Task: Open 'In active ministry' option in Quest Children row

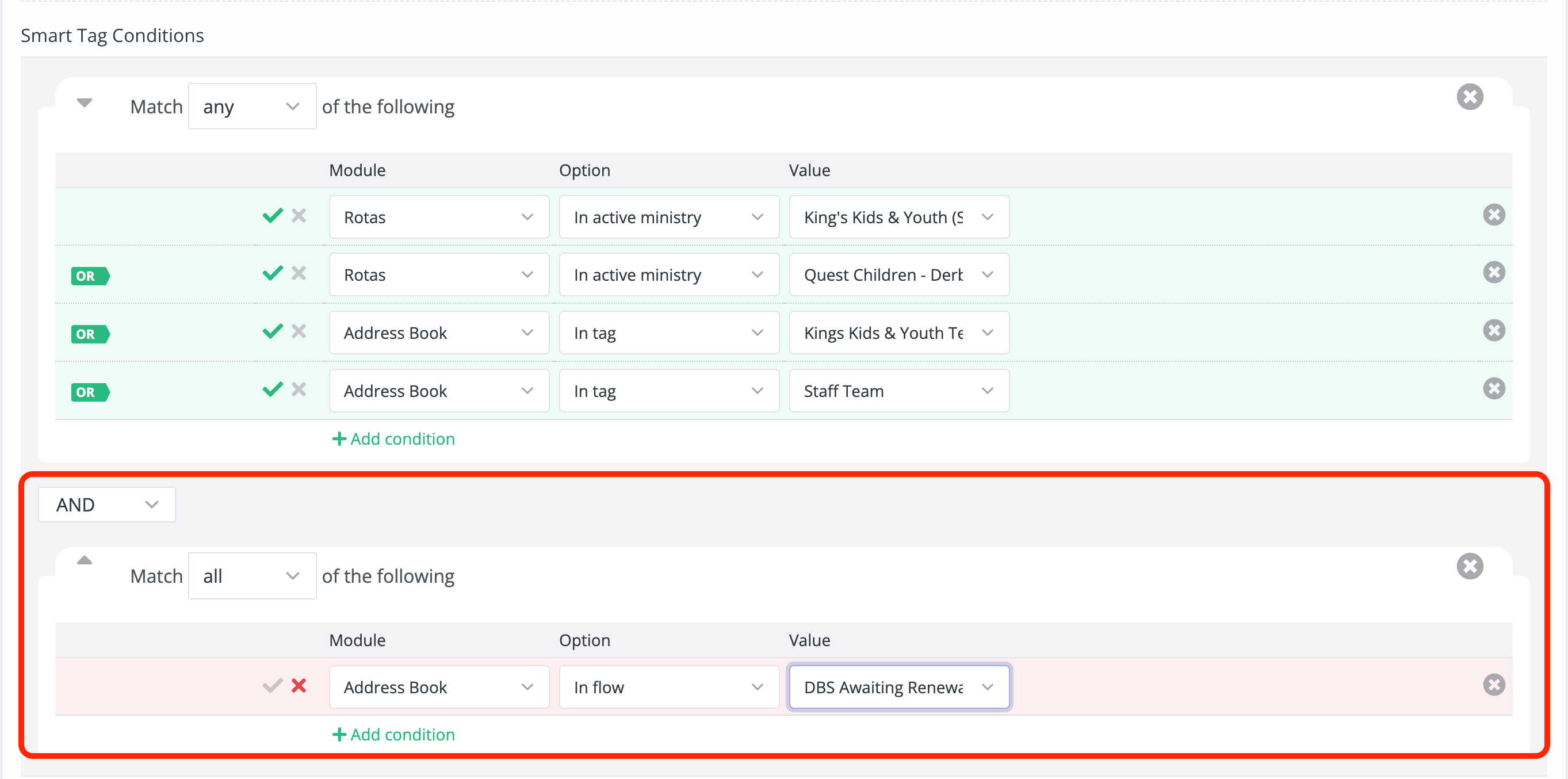Action: click(669, 276)
